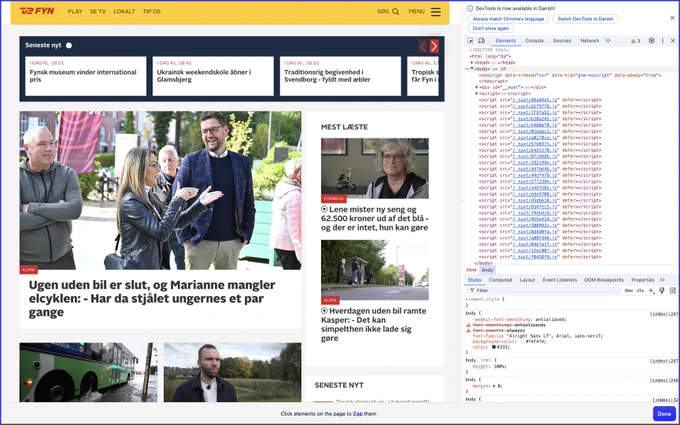Play the Lene mister ny seng video icon
The width and height of the screenshot is (680, 425).
pyautogui.click(x=324, y=209)
